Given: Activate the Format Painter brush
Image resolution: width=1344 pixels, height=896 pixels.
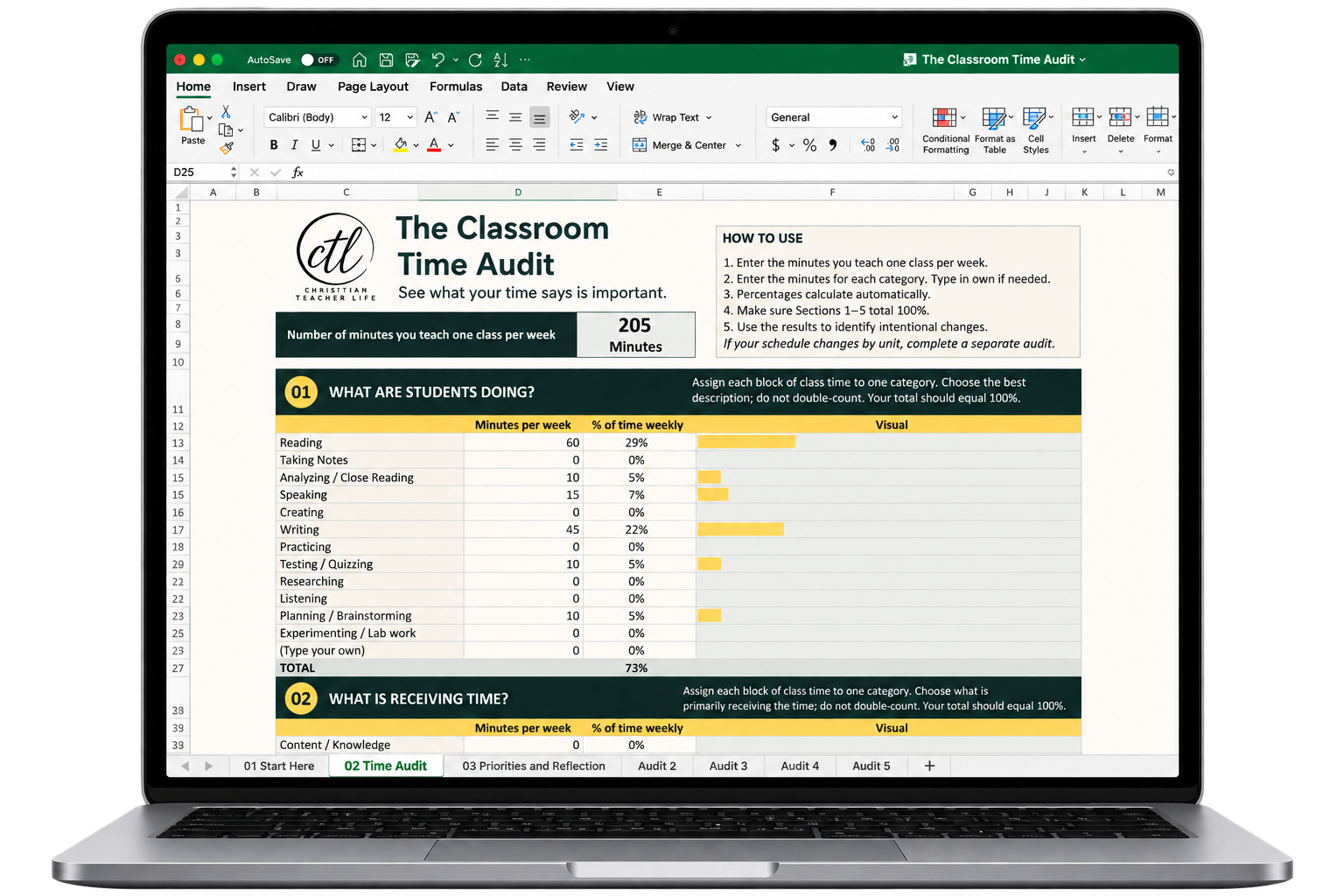Looking at the screenshot, I should 227,148.
